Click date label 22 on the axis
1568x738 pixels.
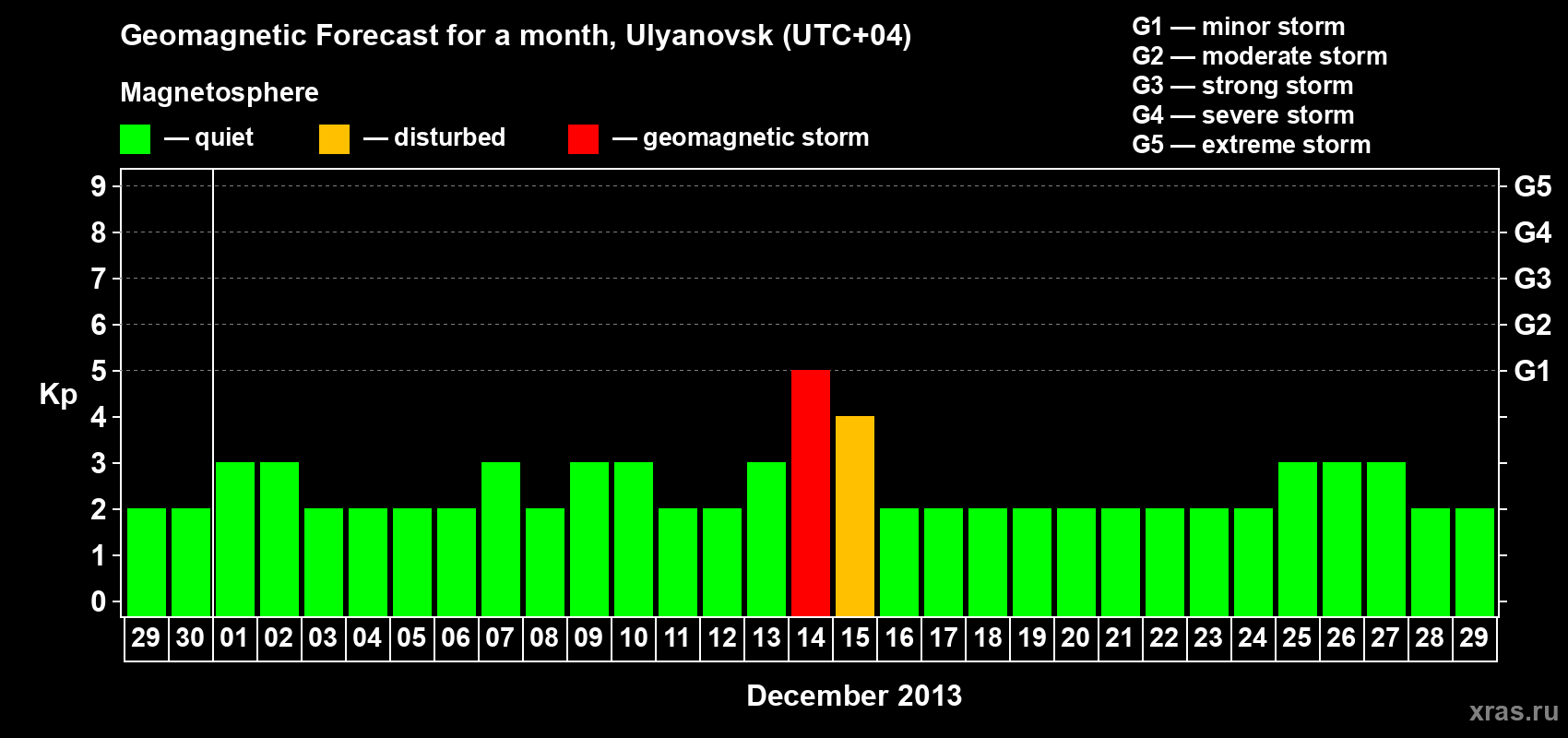point(1164,637)
